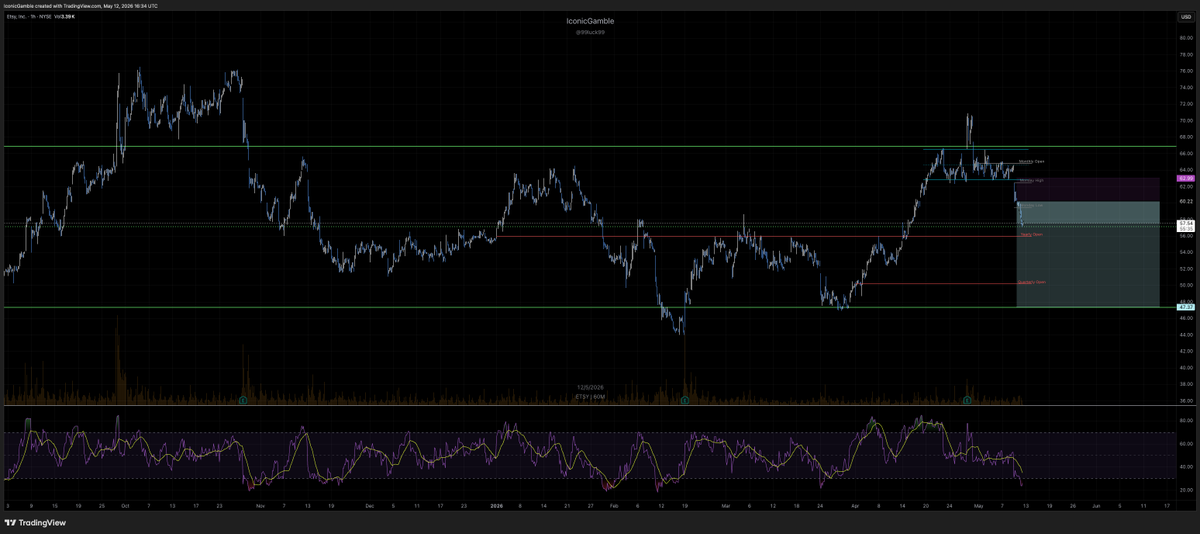1200x534 pixels.
Task: Click the Nov label on time axis
Action: point(260,506)
